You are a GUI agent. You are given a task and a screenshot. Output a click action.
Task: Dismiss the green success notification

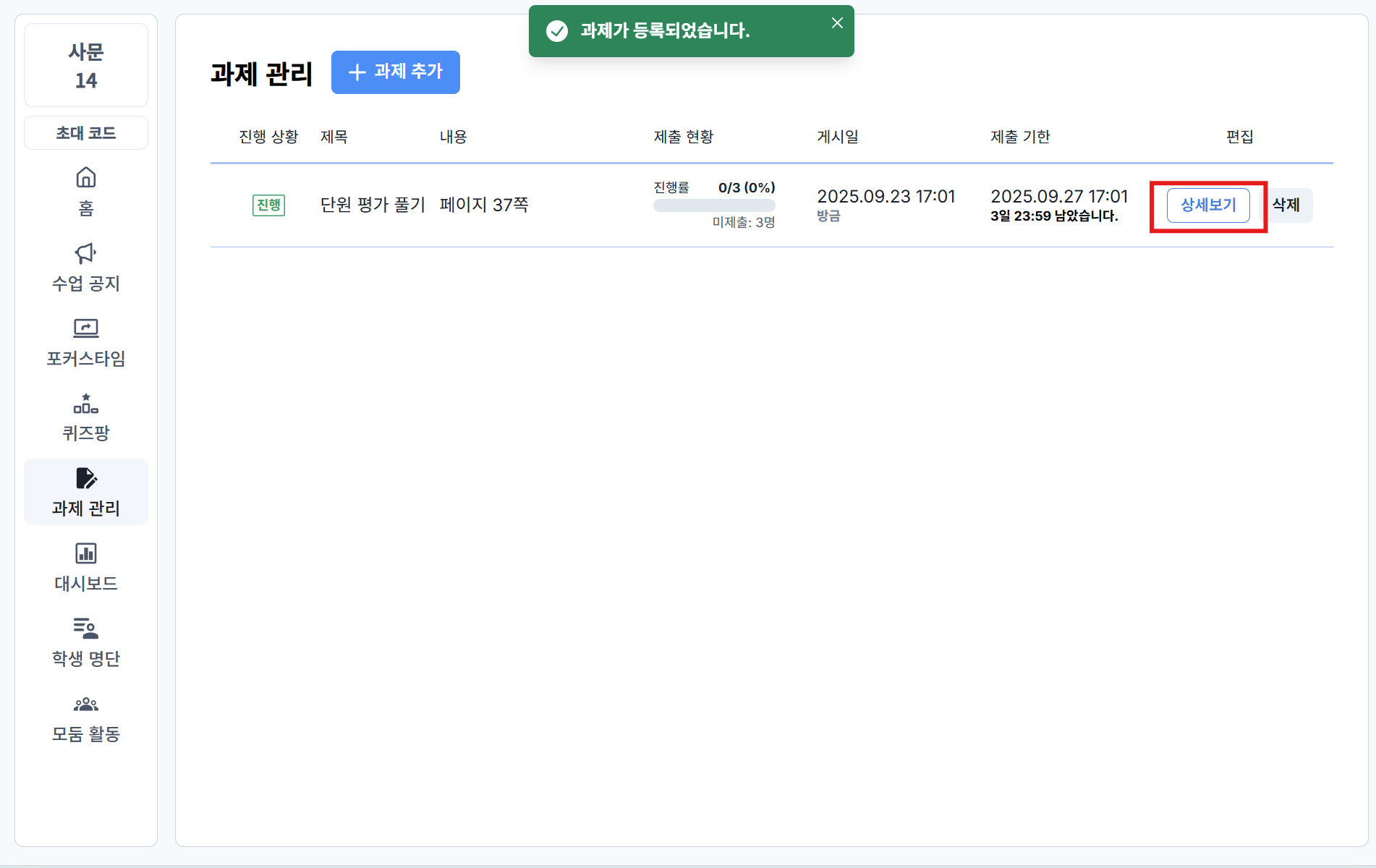click(837, 23)
